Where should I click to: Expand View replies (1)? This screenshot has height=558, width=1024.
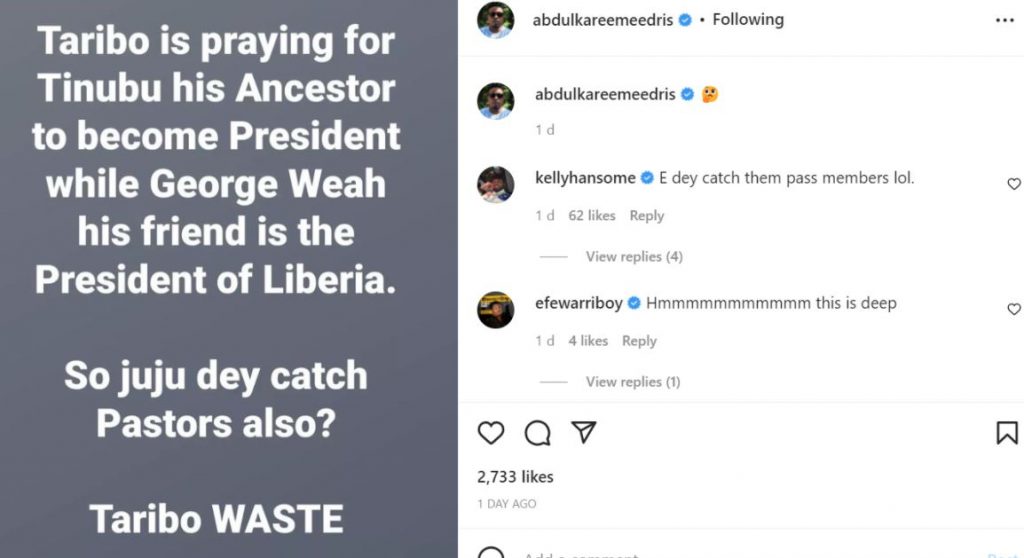633,382
